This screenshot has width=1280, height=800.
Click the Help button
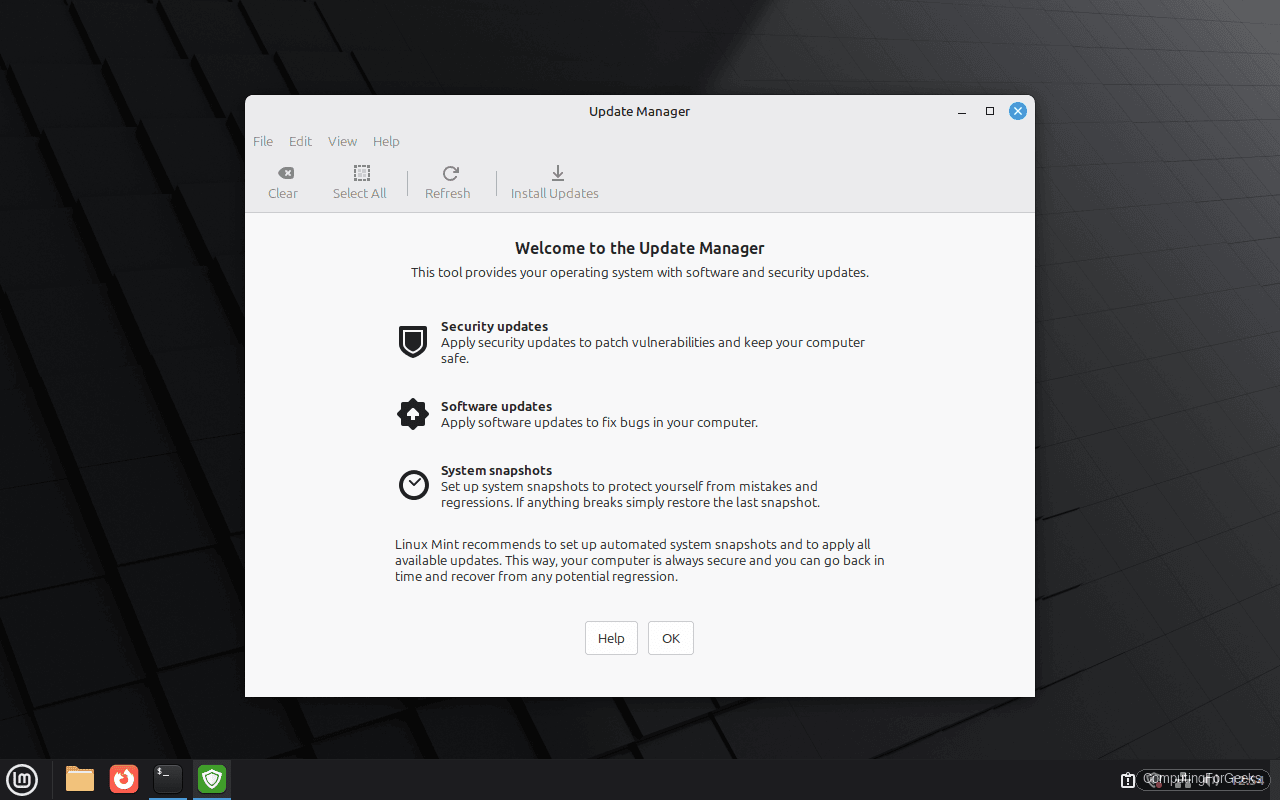[610, 638]
